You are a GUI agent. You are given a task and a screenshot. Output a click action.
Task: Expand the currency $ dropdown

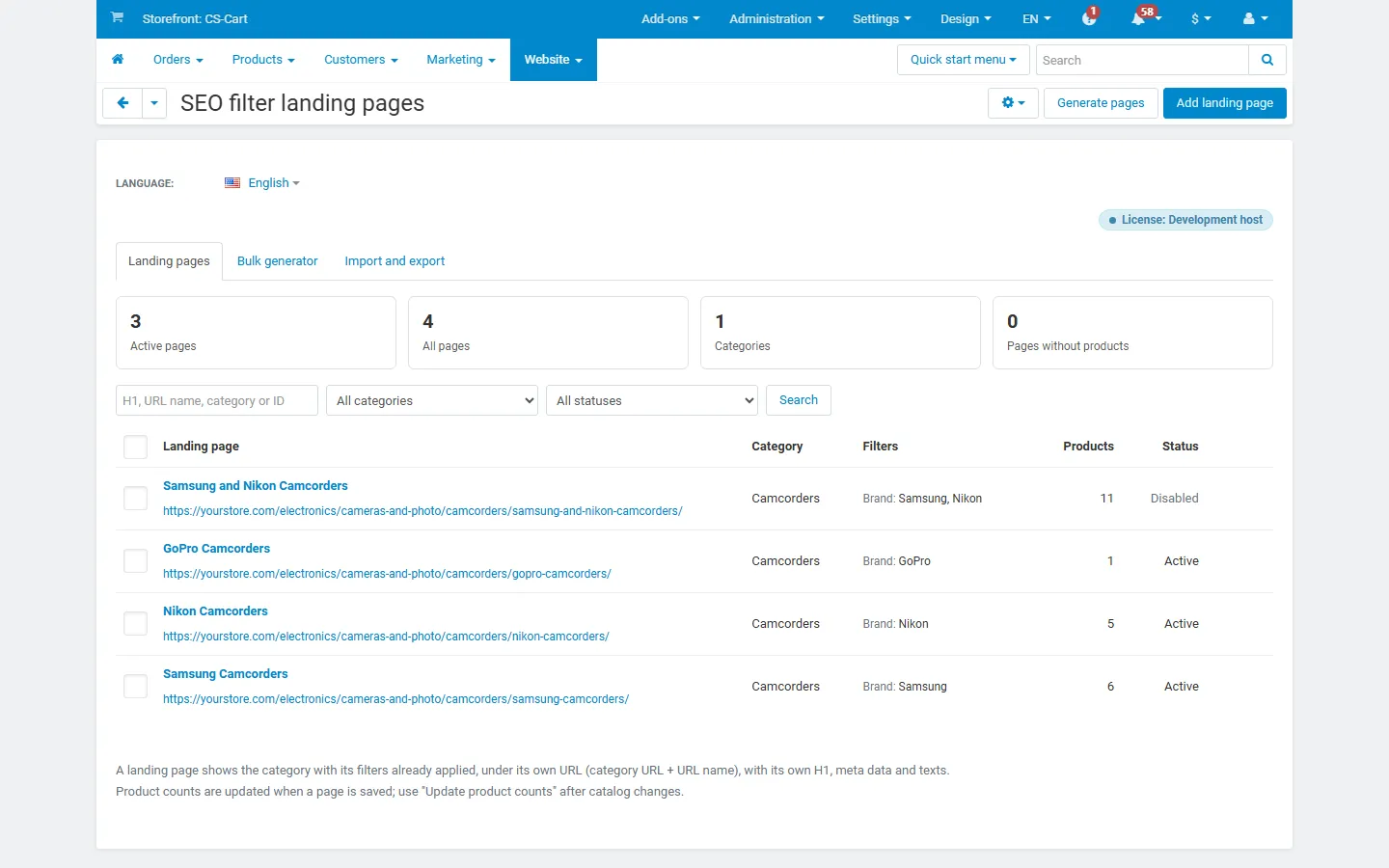coord(1201,18)
